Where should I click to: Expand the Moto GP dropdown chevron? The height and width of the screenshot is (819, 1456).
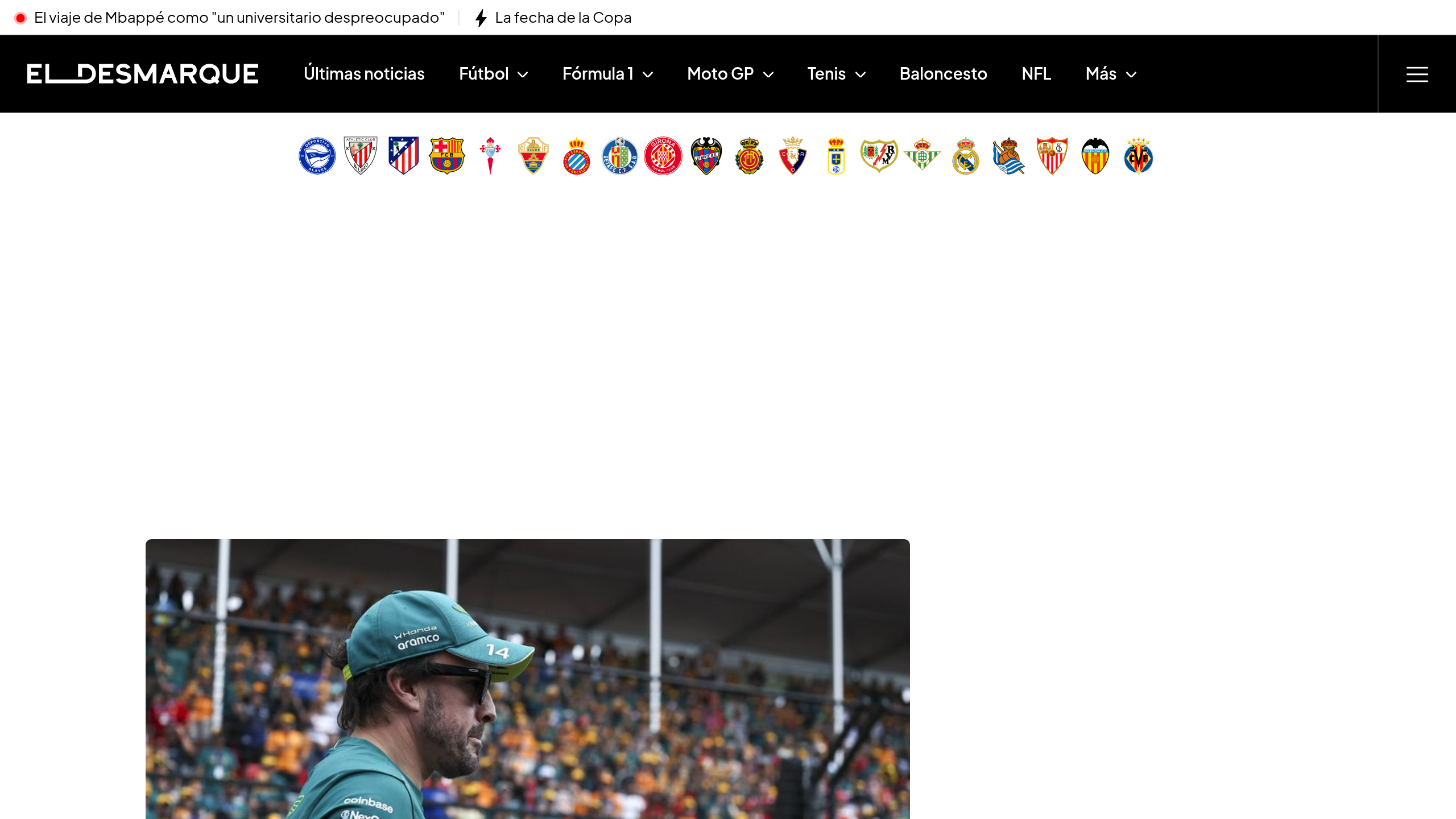click(768, 75)
